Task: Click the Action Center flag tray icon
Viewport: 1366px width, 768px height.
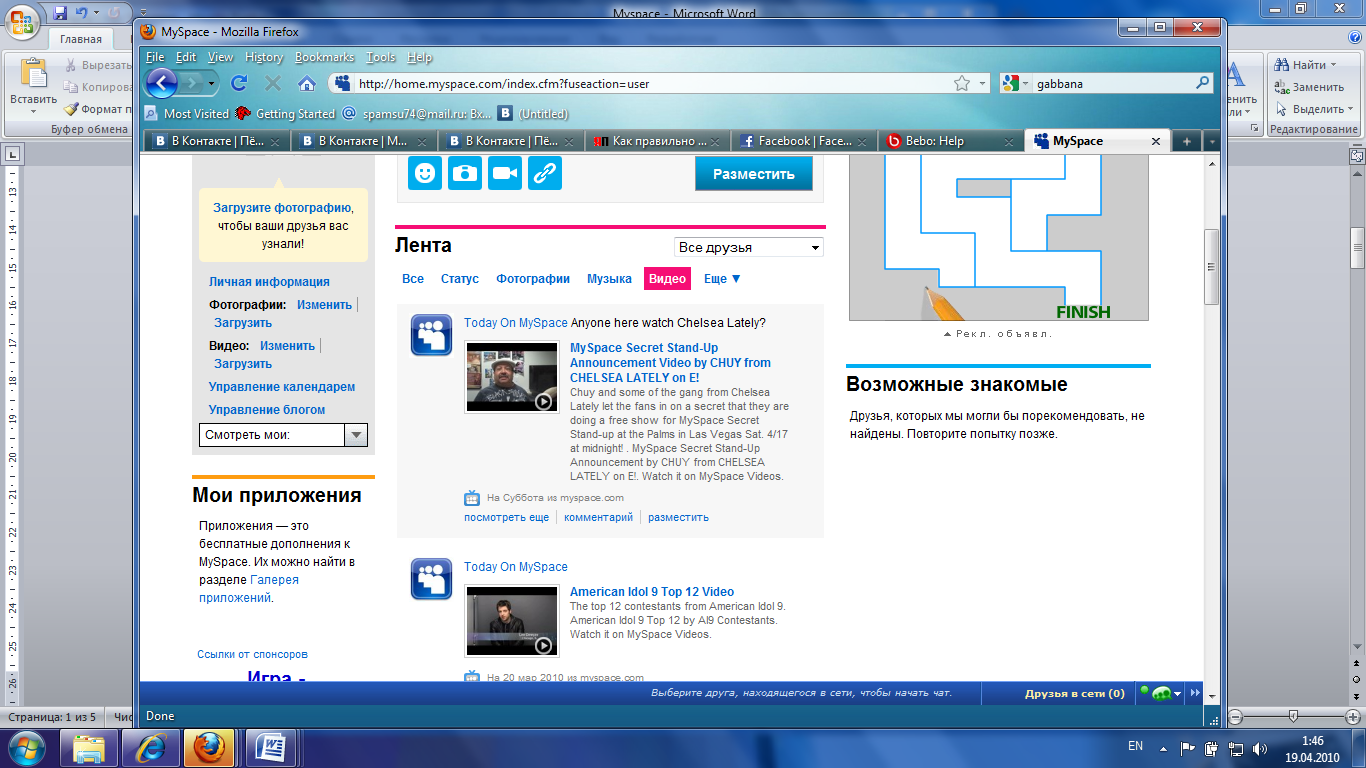Action: [x=1189, y=747]
